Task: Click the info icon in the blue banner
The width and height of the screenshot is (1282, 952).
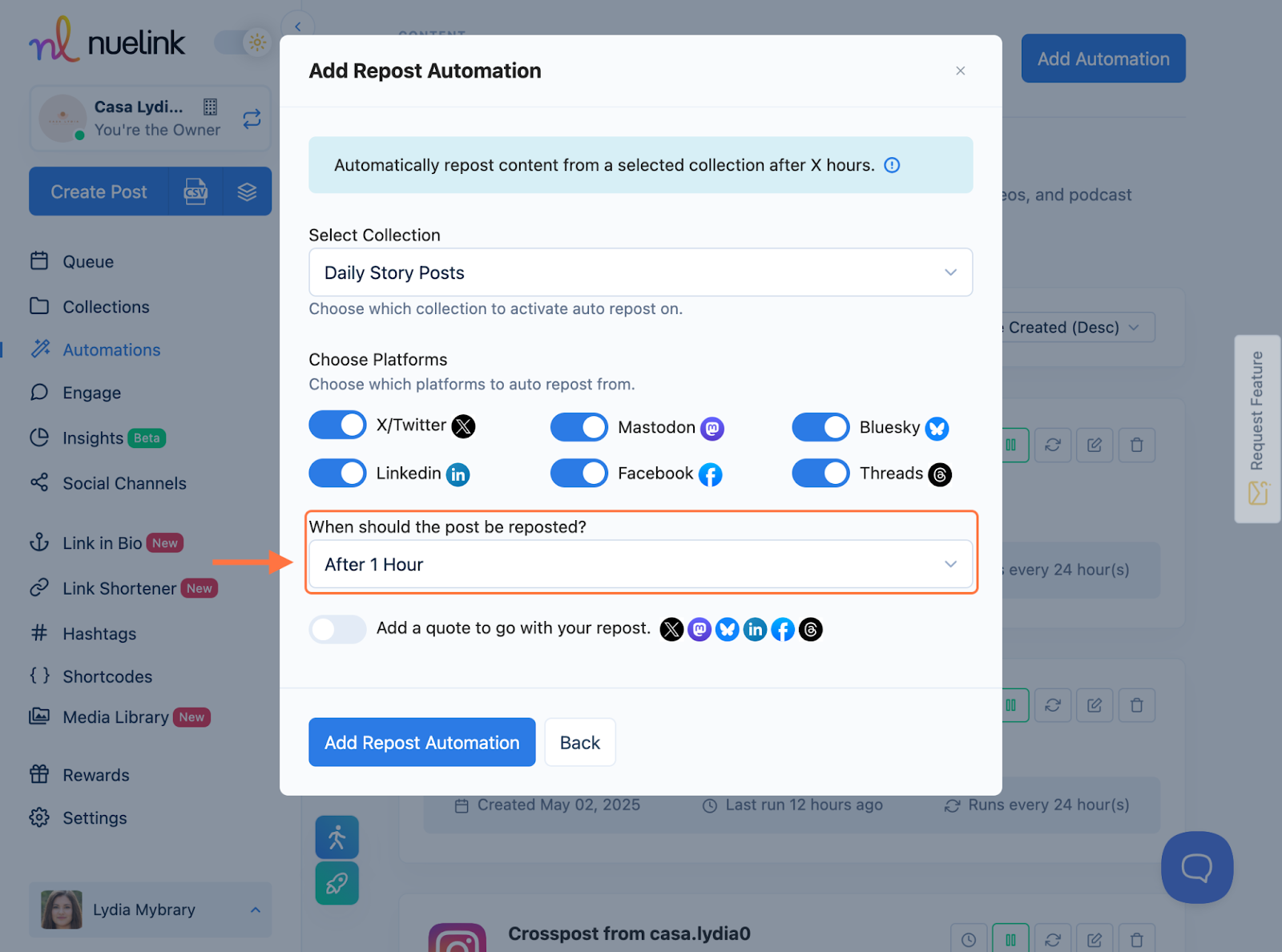Action: click(x=892, y=165)
